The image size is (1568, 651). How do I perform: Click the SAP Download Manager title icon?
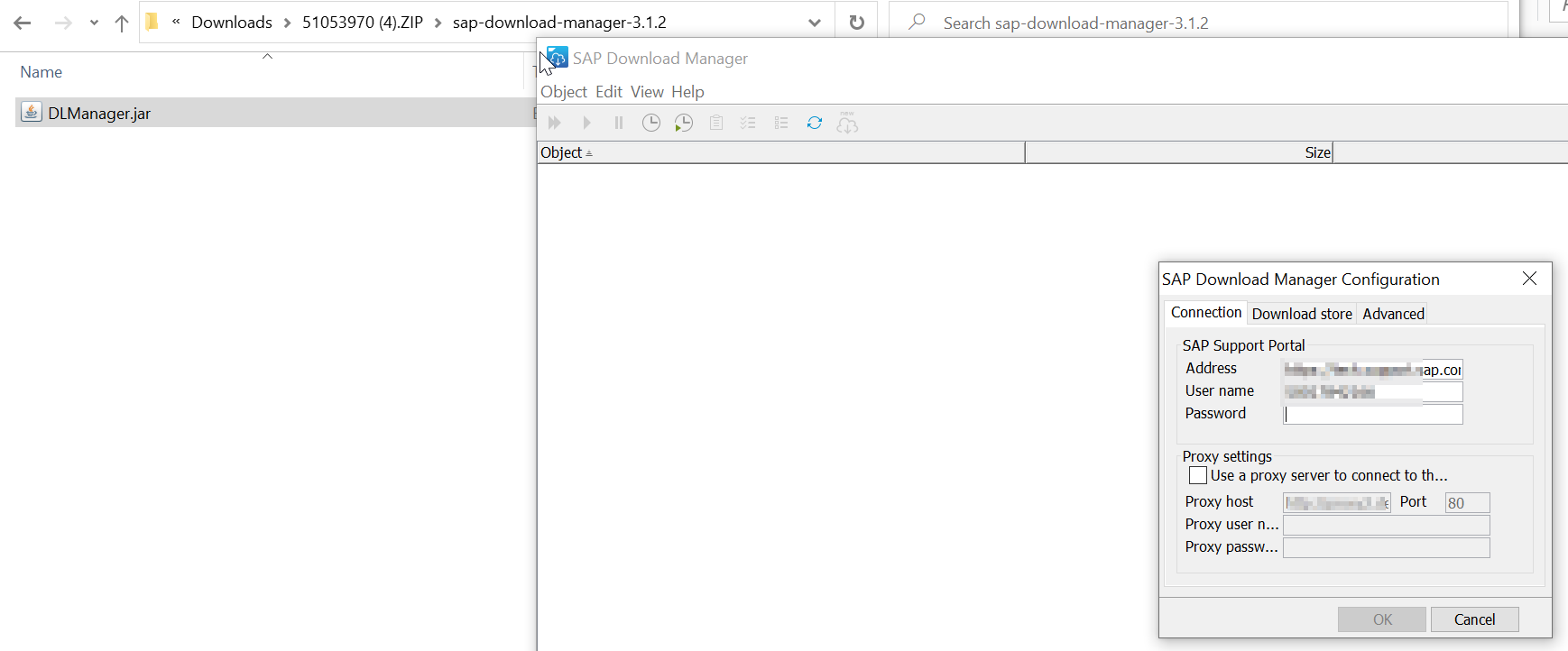pos(558,58)
